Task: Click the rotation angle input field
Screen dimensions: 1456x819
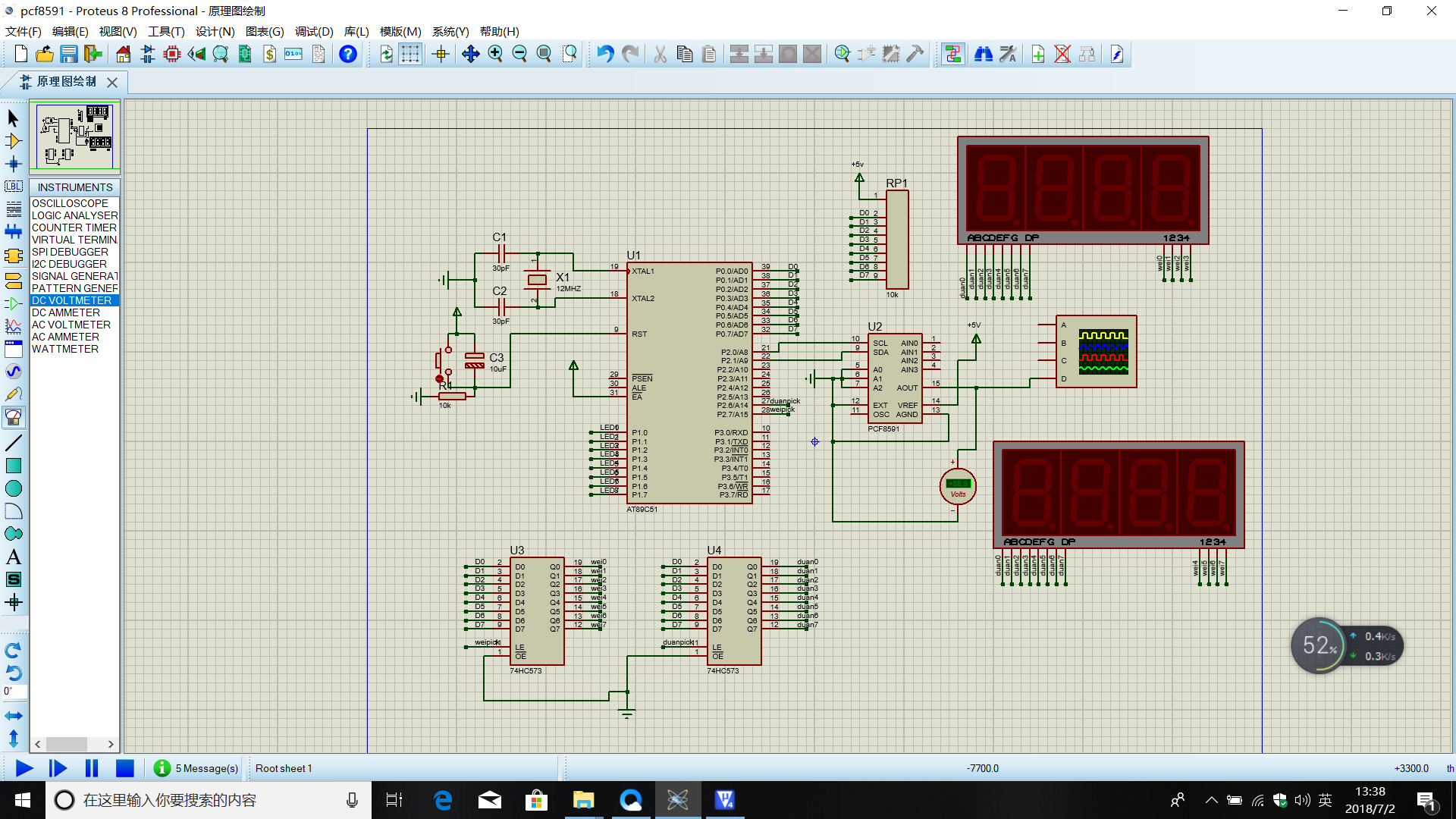Action: (14, 691)
